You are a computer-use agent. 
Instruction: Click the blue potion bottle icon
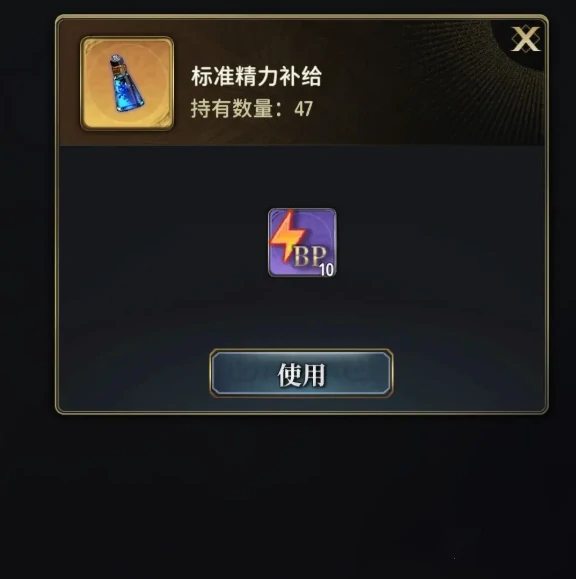(x=126, y=83)
